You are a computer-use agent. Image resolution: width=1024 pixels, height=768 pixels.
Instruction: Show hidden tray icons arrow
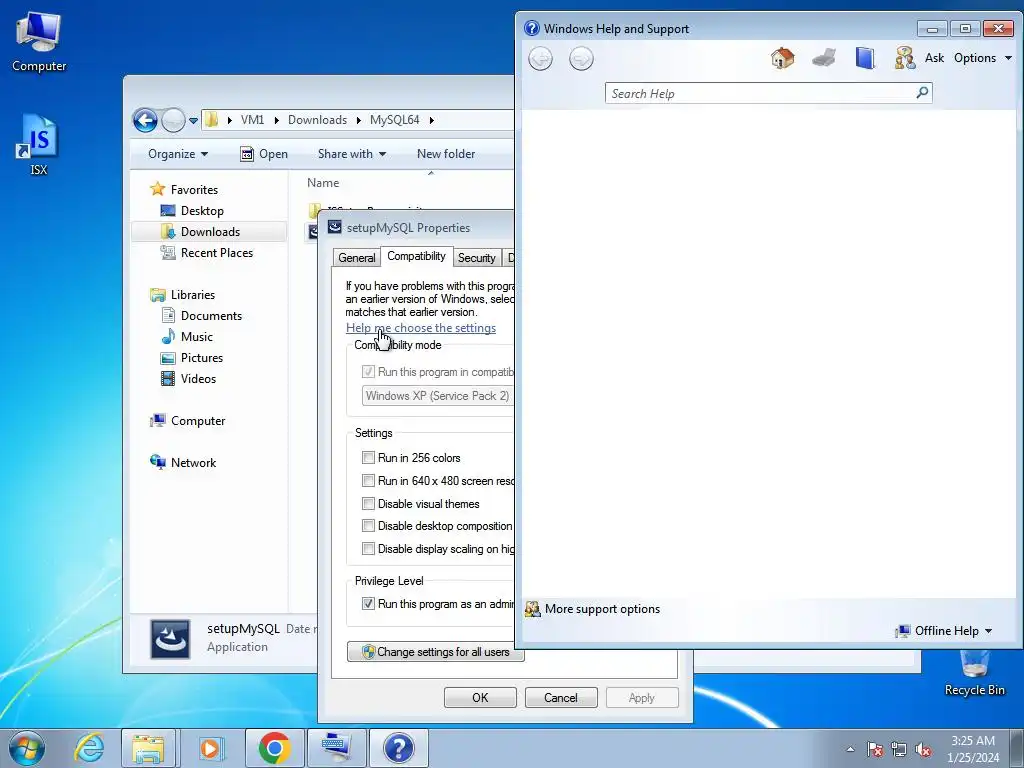click(x=850, y=750)
